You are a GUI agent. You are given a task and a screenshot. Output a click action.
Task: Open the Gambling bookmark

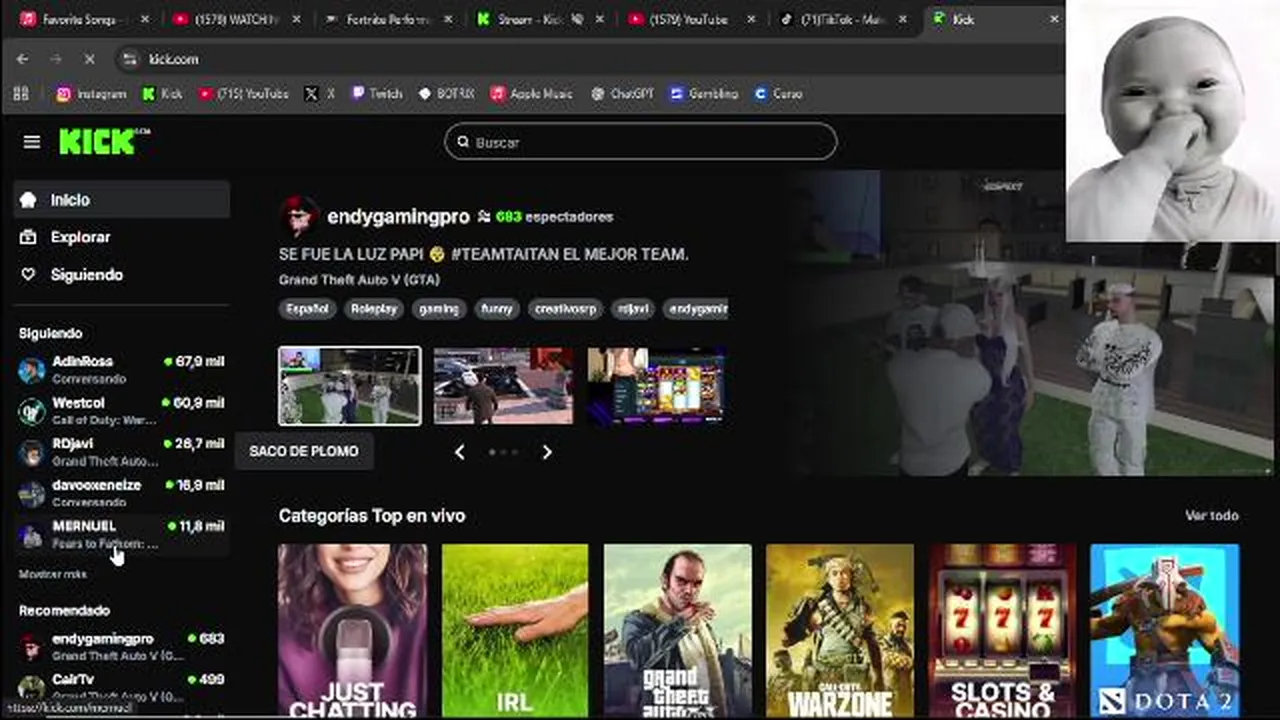click(x=704, y=93)
